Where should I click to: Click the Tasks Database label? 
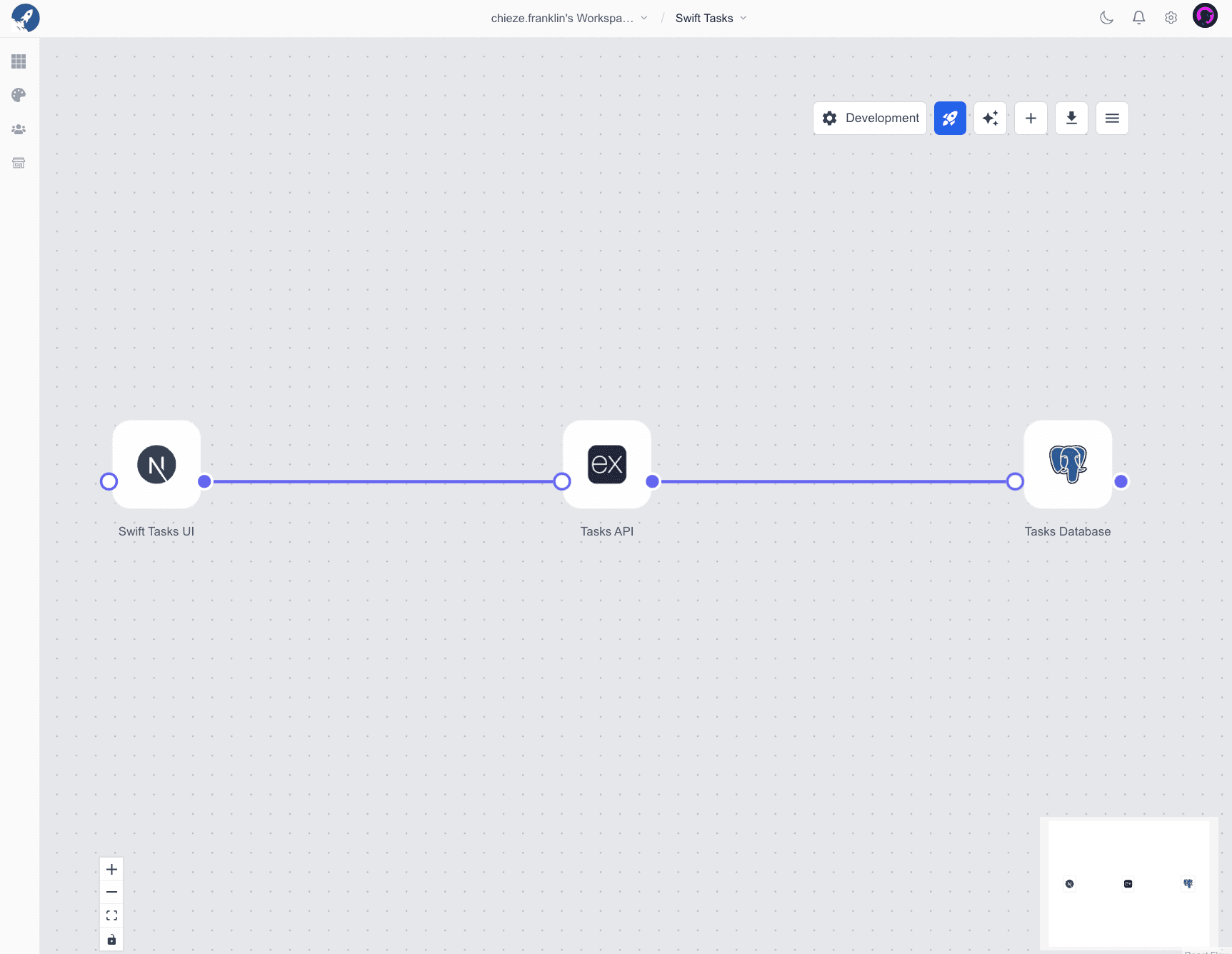(x=1068, y=531)
